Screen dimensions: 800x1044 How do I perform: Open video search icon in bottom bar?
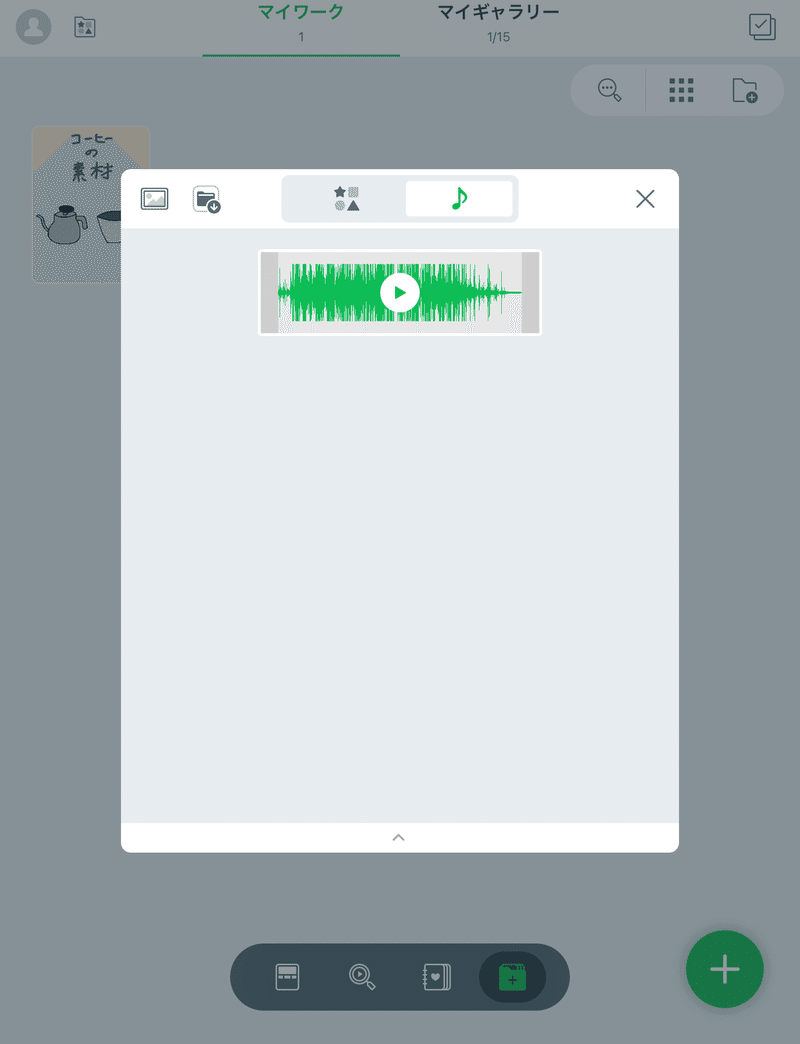(362, 977)
